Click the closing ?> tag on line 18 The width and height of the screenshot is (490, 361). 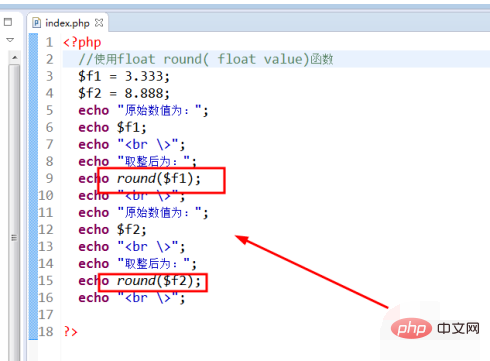tap(70, 332)
